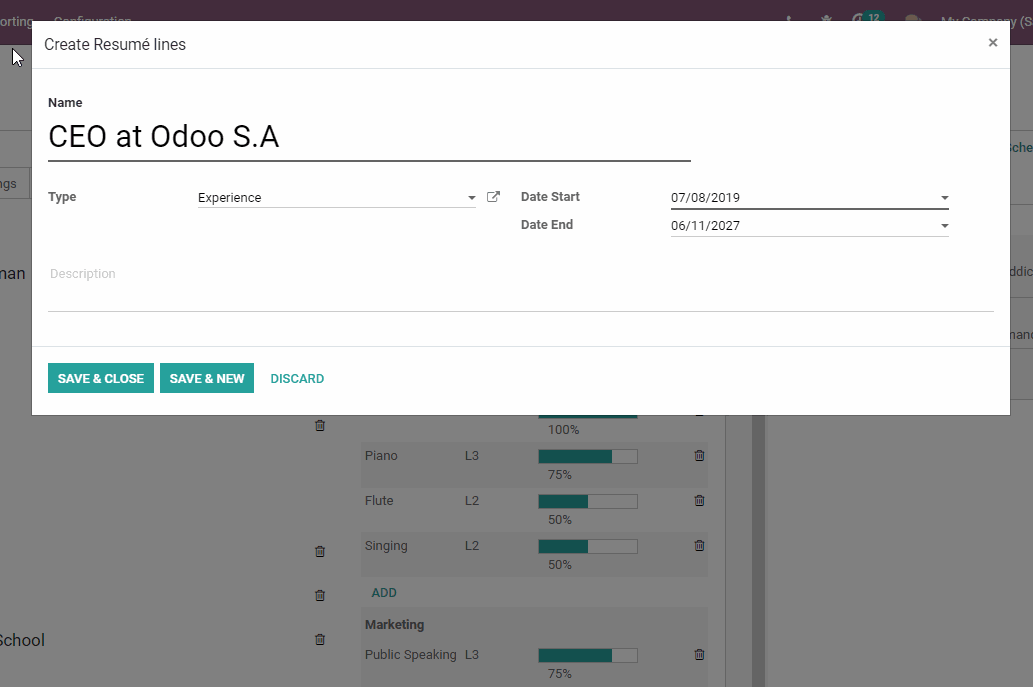Click the Piano 75% progress bar

[x=588, y=456]
